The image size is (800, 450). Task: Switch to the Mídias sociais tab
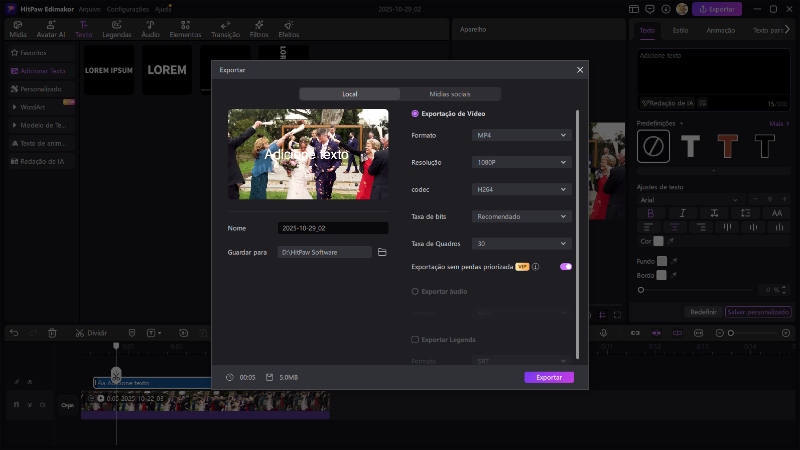pos(449,94)
